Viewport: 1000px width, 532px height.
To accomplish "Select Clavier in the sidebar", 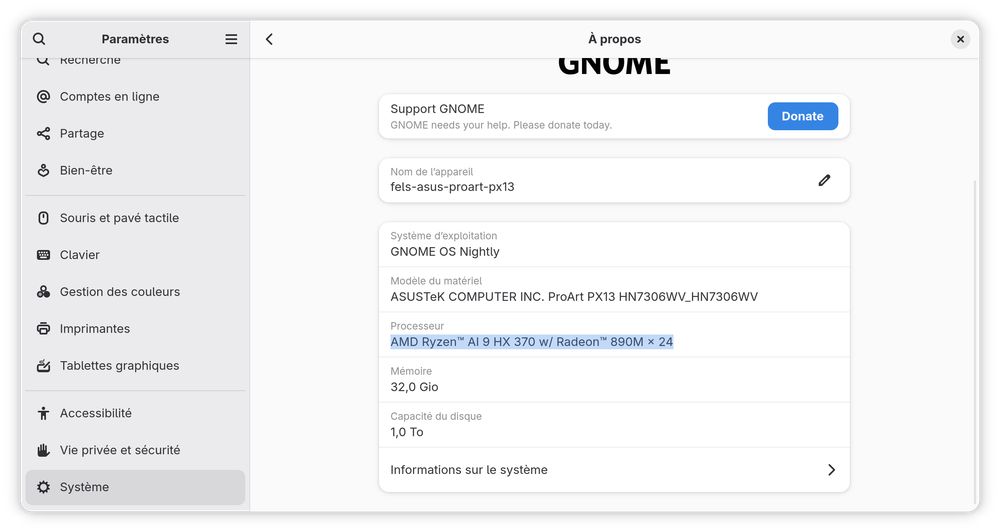I will tap(135, 255).
